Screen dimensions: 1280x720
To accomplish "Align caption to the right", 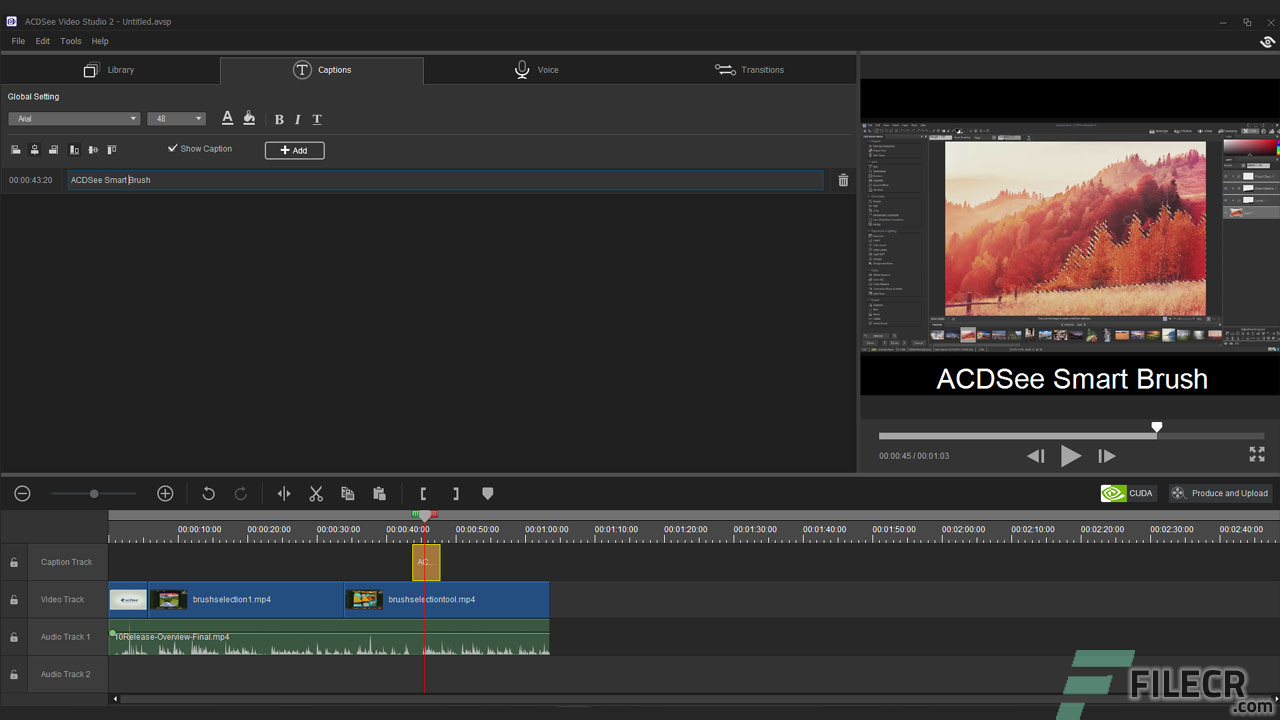I will 53,150.
